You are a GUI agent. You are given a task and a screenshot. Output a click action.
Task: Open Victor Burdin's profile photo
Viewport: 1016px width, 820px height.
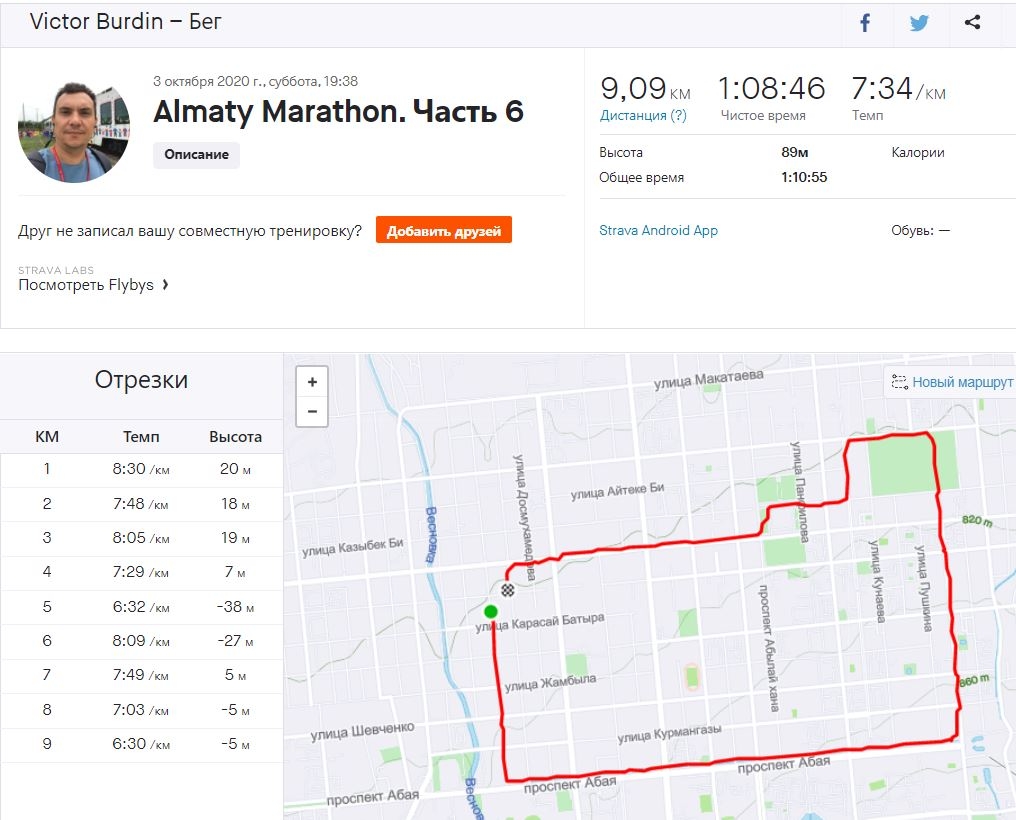pyautogui.click(x=74, y=128)
